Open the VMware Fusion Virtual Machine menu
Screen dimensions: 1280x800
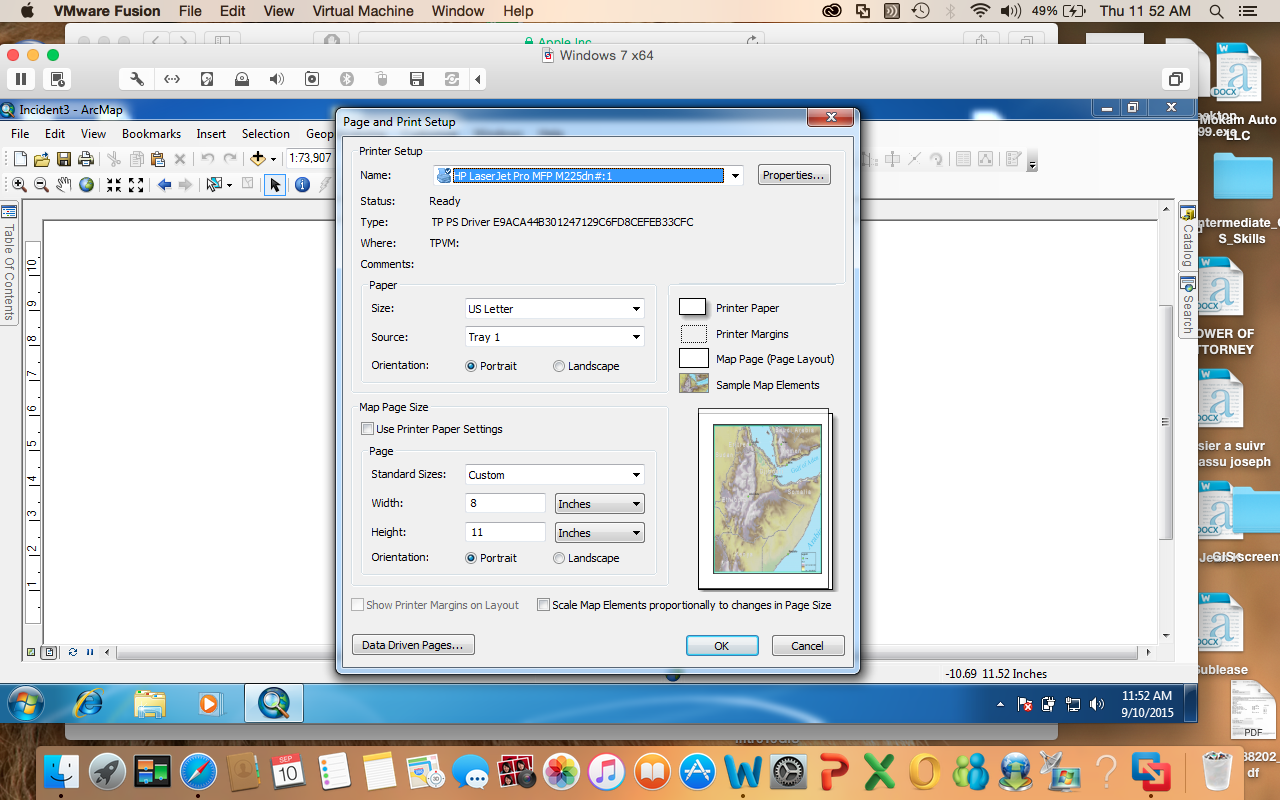pyautogui.click(x=362, y=11)
